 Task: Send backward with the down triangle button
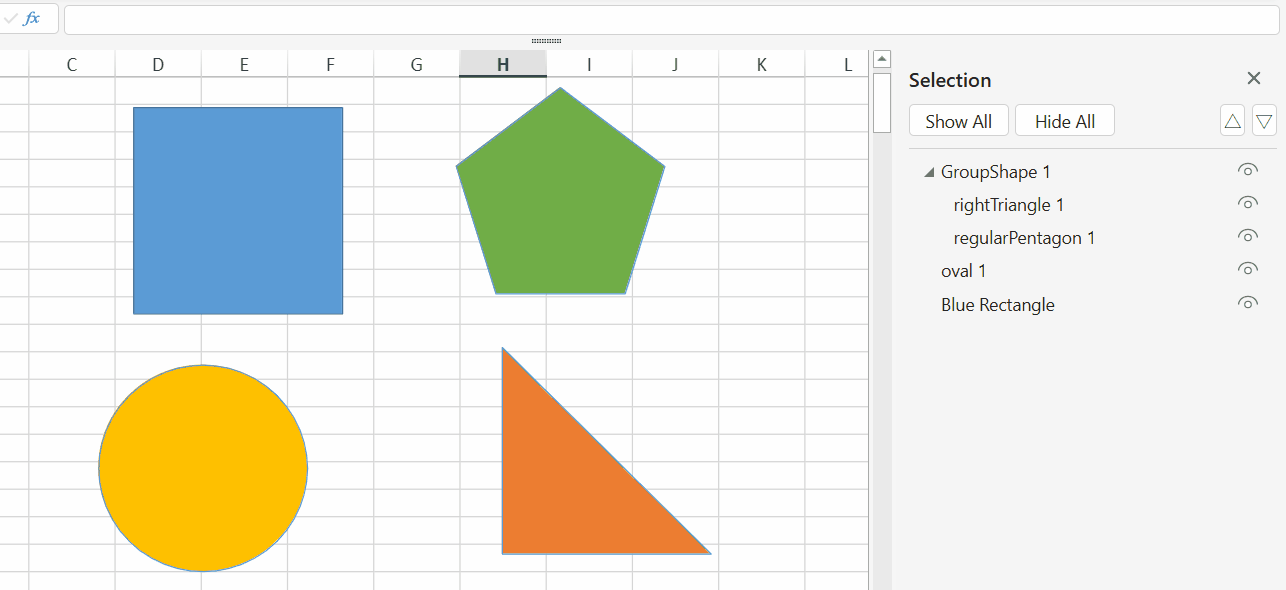point(1265,121)
